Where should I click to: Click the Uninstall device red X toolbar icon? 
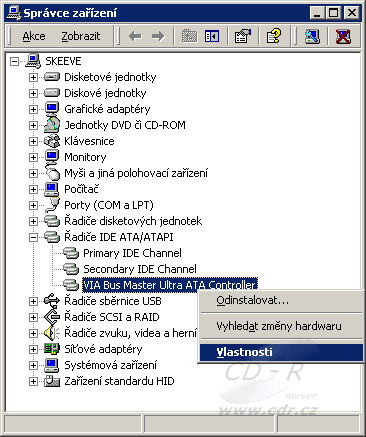coord(343,36)
